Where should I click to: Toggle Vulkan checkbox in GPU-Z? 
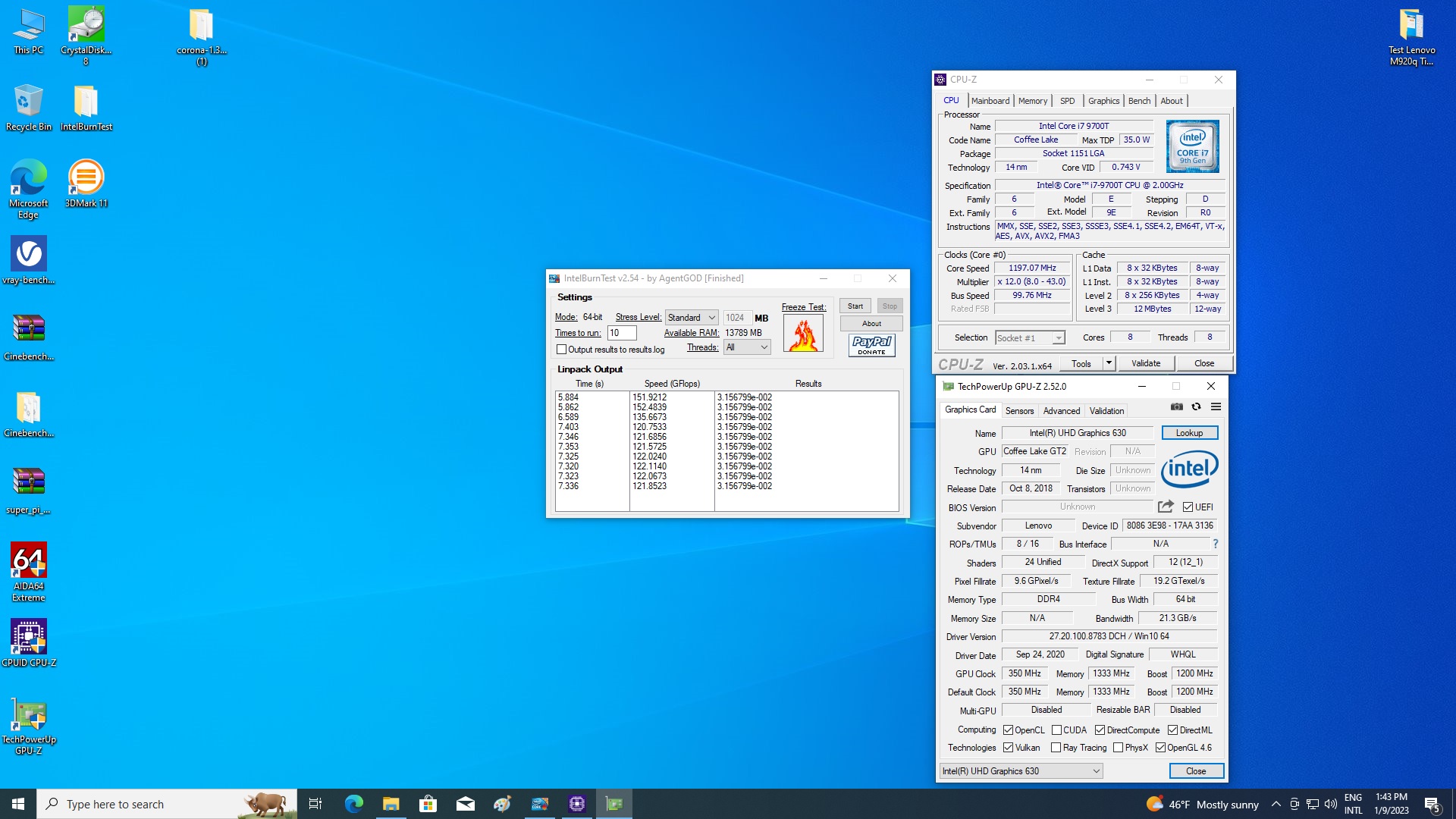[x=1008, y=748]
